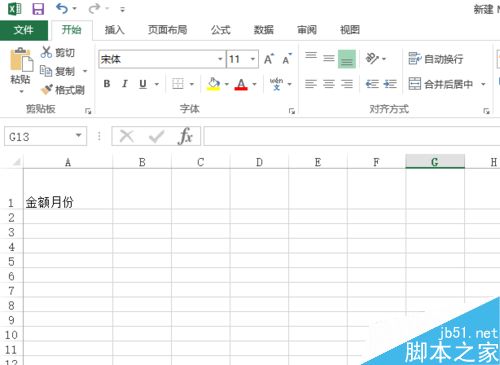Image resolution: width=500 pixels, height=365 pixels.
Task: Toggle 自动换行 wrap text
Action: (x=436, y=59)
